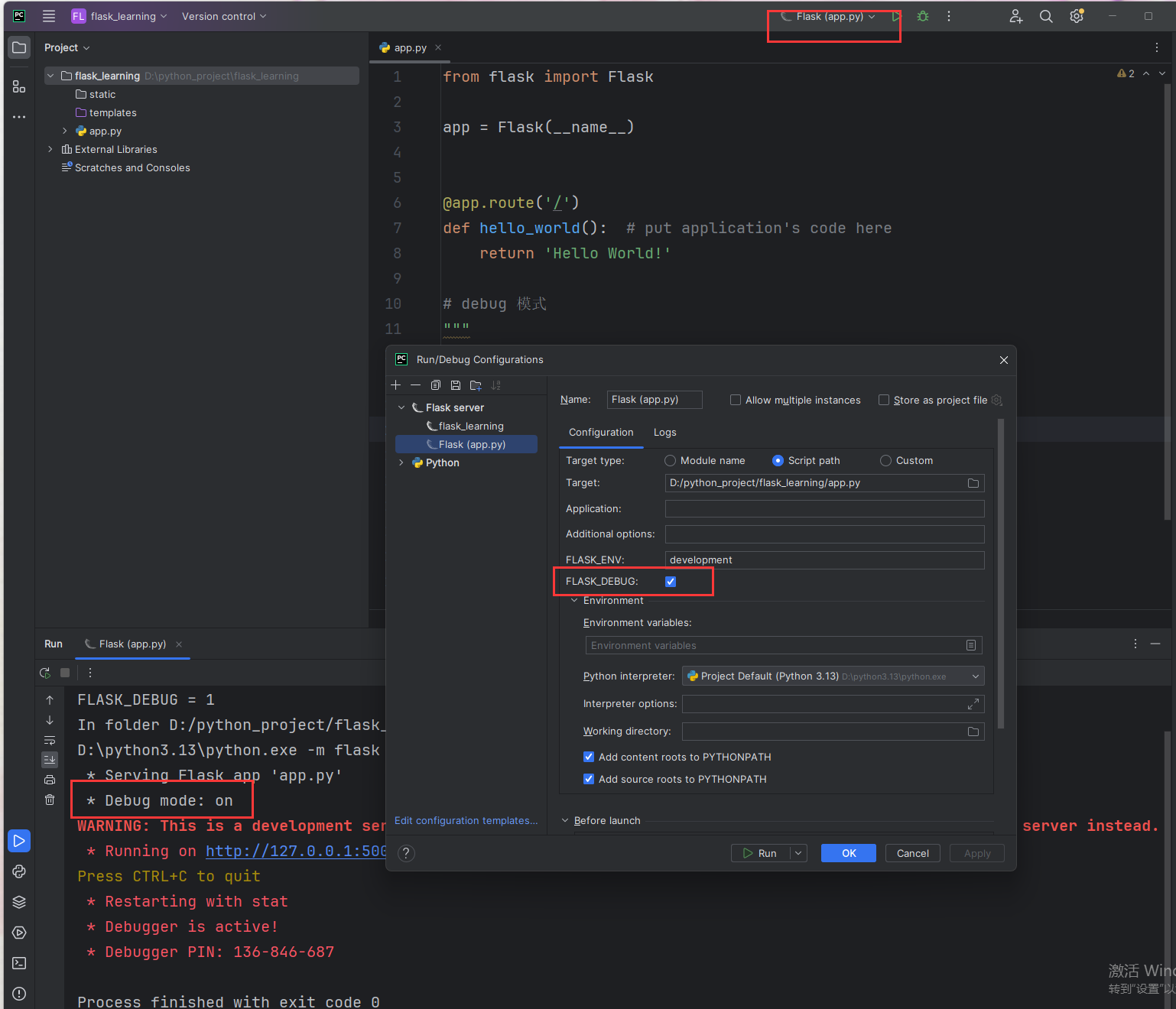Screen dimensions: 1176x1009
Task: Select Flask (app.py) configuration in dialog list
Action: click(466, 445)
